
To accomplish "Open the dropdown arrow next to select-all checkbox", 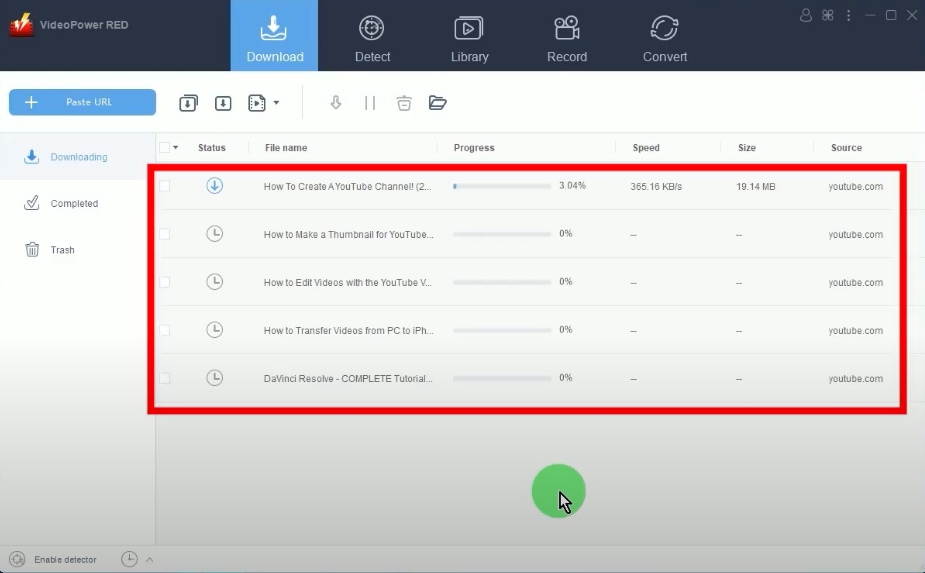I will click(x=176, y=148).
